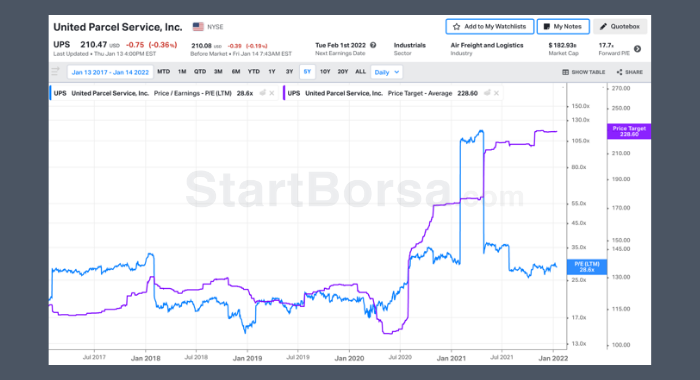Expand the Daily interval dropdown

387,72
